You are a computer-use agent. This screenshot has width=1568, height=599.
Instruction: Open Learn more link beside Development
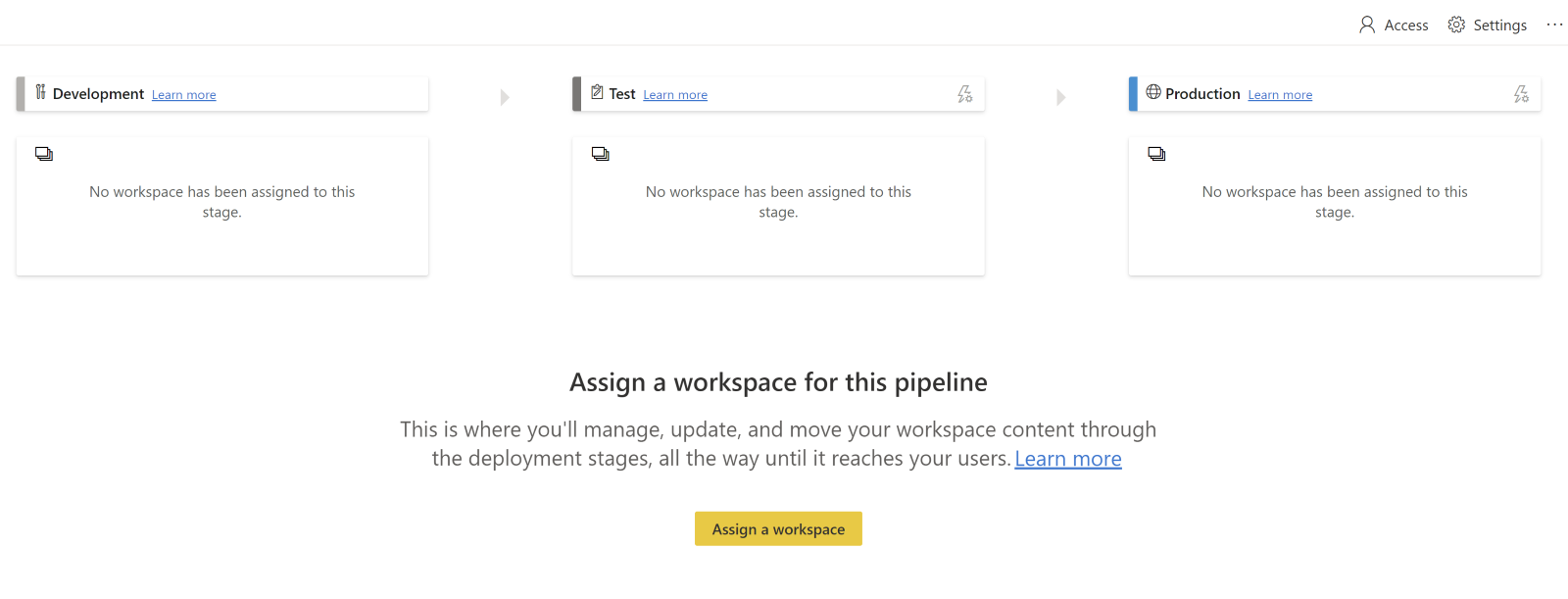click(x=184, y=95)
